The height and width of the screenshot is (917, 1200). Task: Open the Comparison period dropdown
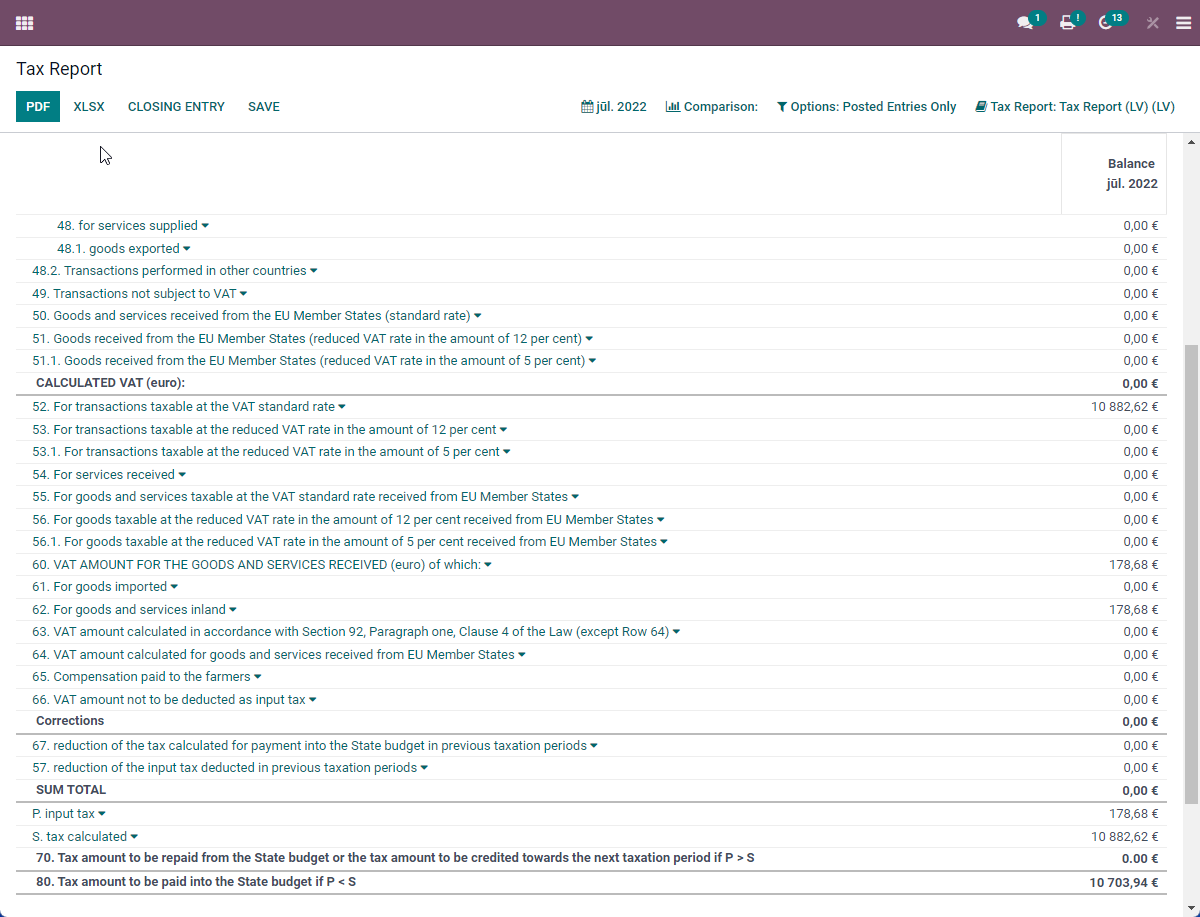711,106
